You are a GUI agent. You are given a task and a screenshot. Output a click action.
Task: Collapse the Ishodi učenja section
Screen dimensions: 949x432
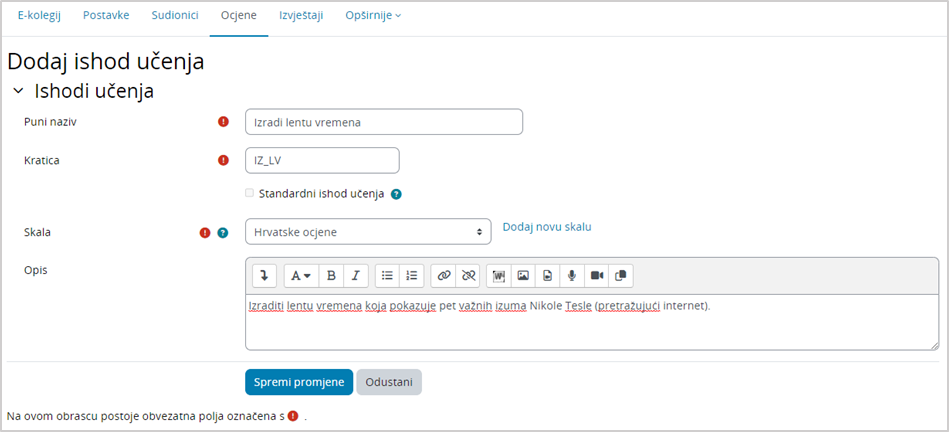point(18,91)
